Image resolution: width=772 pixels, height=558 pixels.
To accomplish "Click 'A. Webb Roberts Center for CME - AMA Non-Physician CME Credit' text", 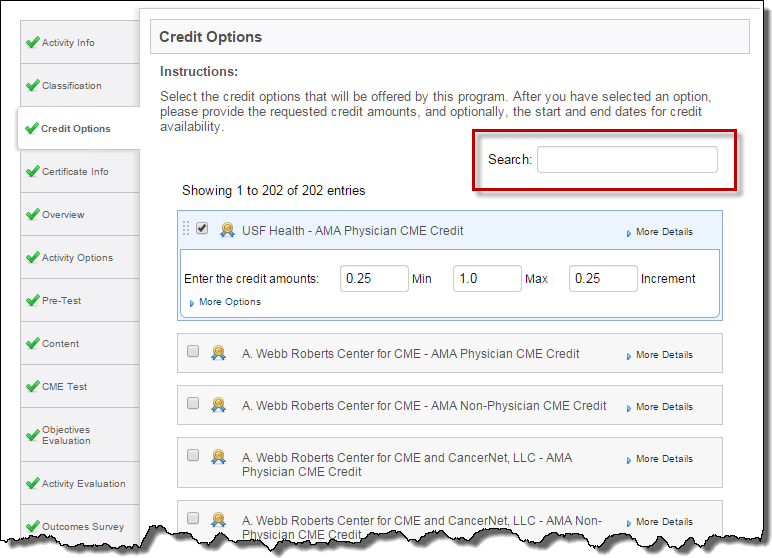I will pyautogui.click(x=424, y=405).
